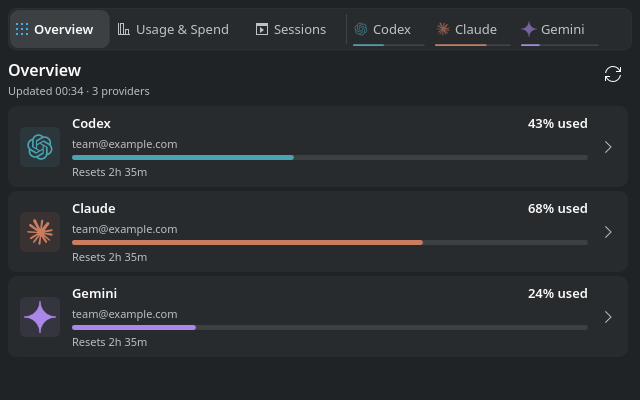Expand Gemini details via its chevron
Viewport: 640px width, 400px height.
(608, 317)
